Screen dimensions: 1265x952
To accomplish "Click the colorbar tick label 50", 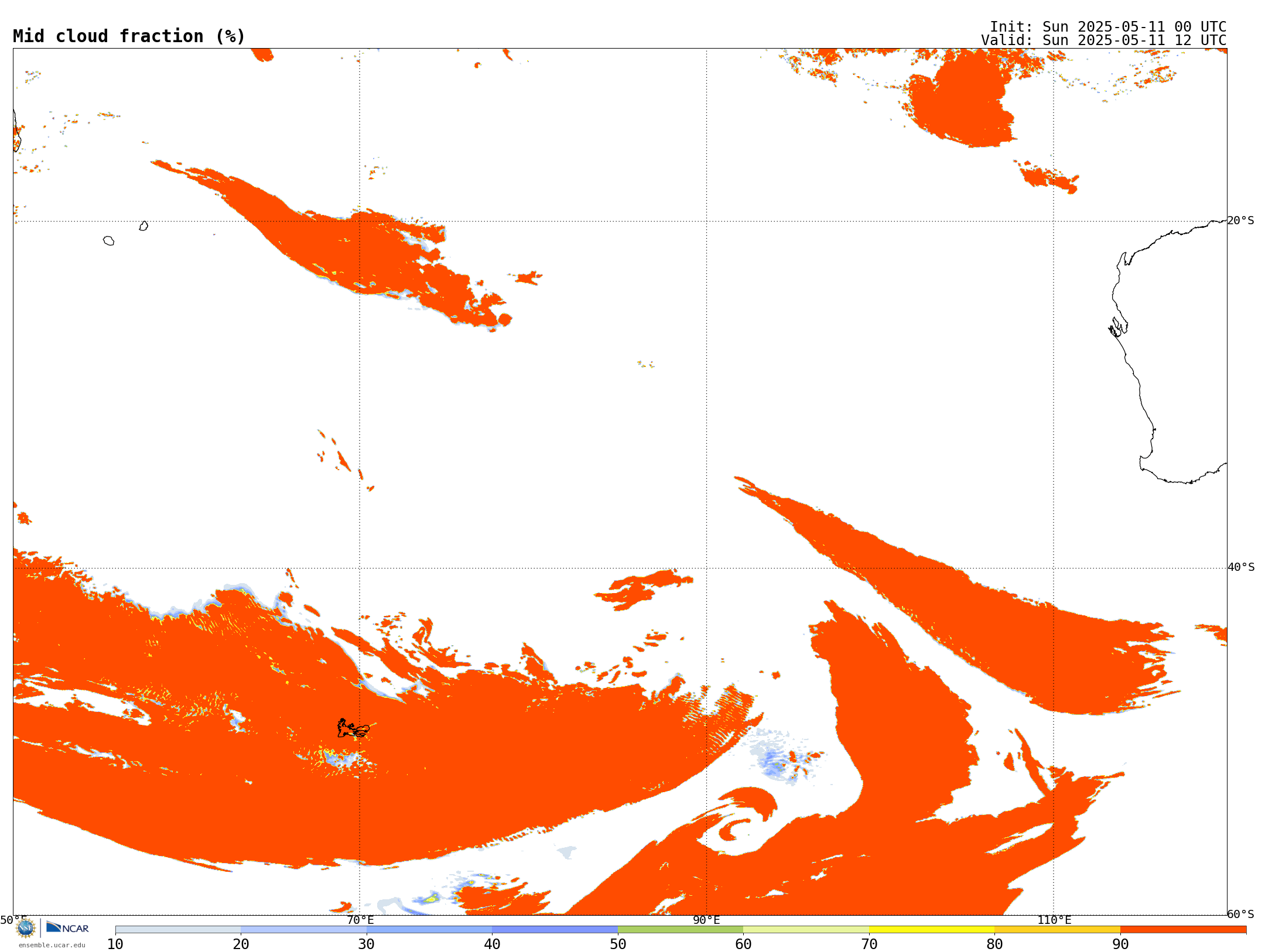I will coord(618,944).
